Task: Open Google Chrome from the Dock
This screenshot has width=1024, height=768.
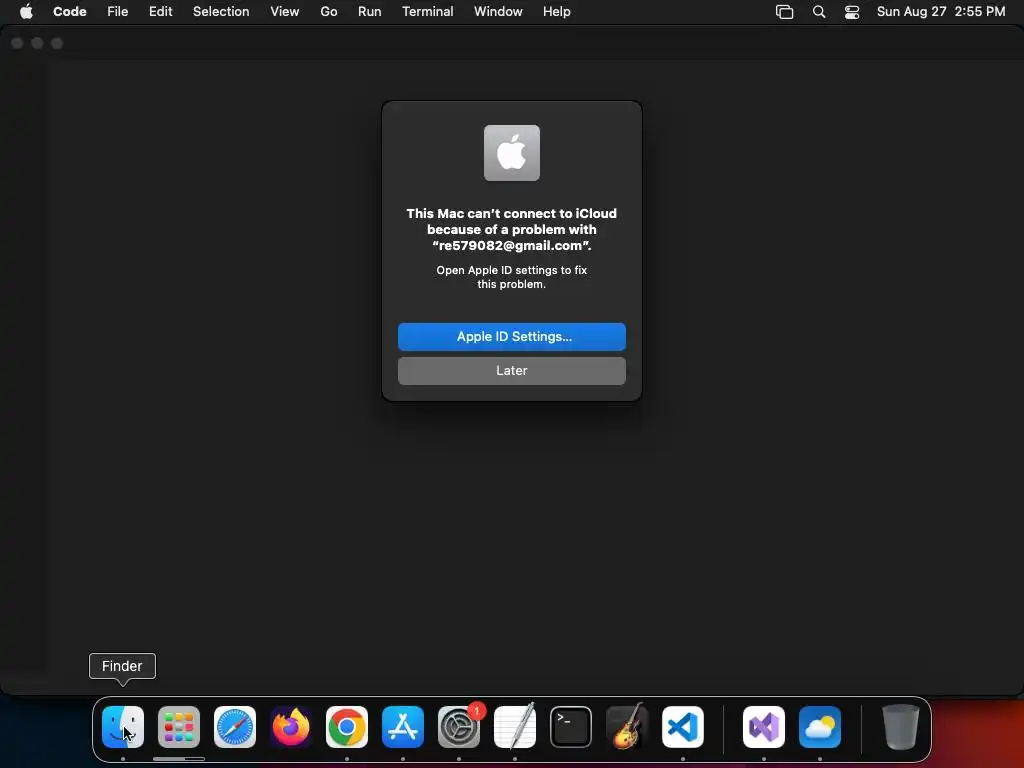Action: coord(347,727)
